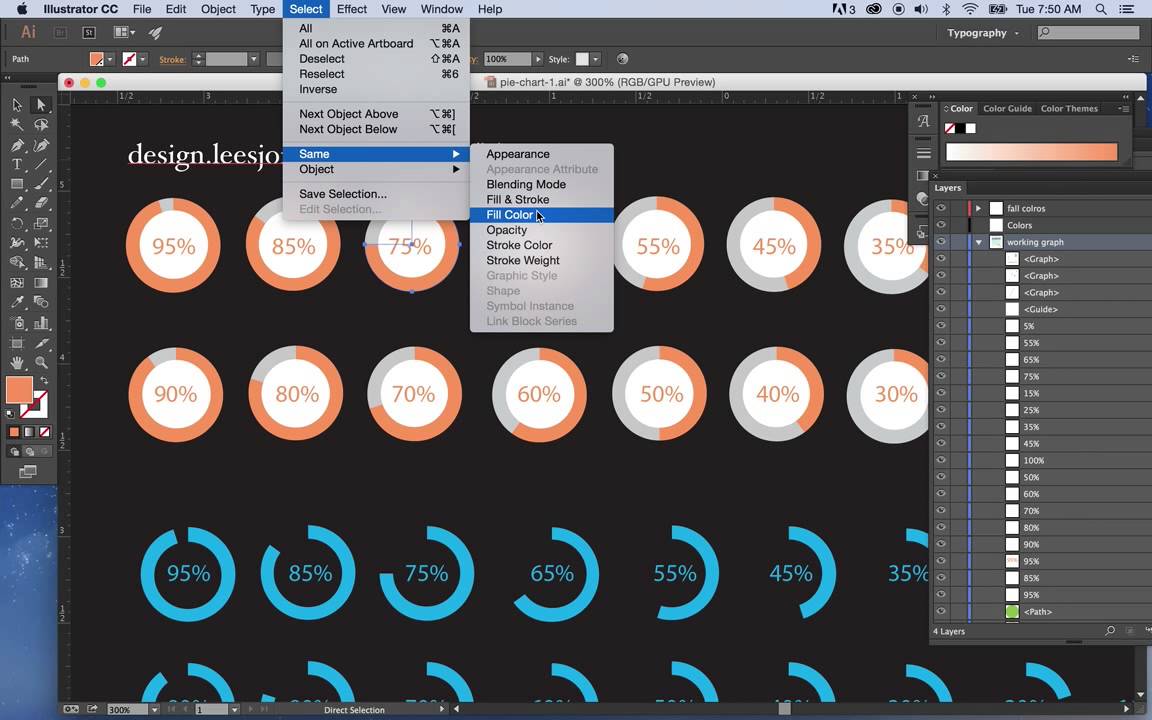Pick the Rectangle tool
The image size is (1152, 720).
17,184
